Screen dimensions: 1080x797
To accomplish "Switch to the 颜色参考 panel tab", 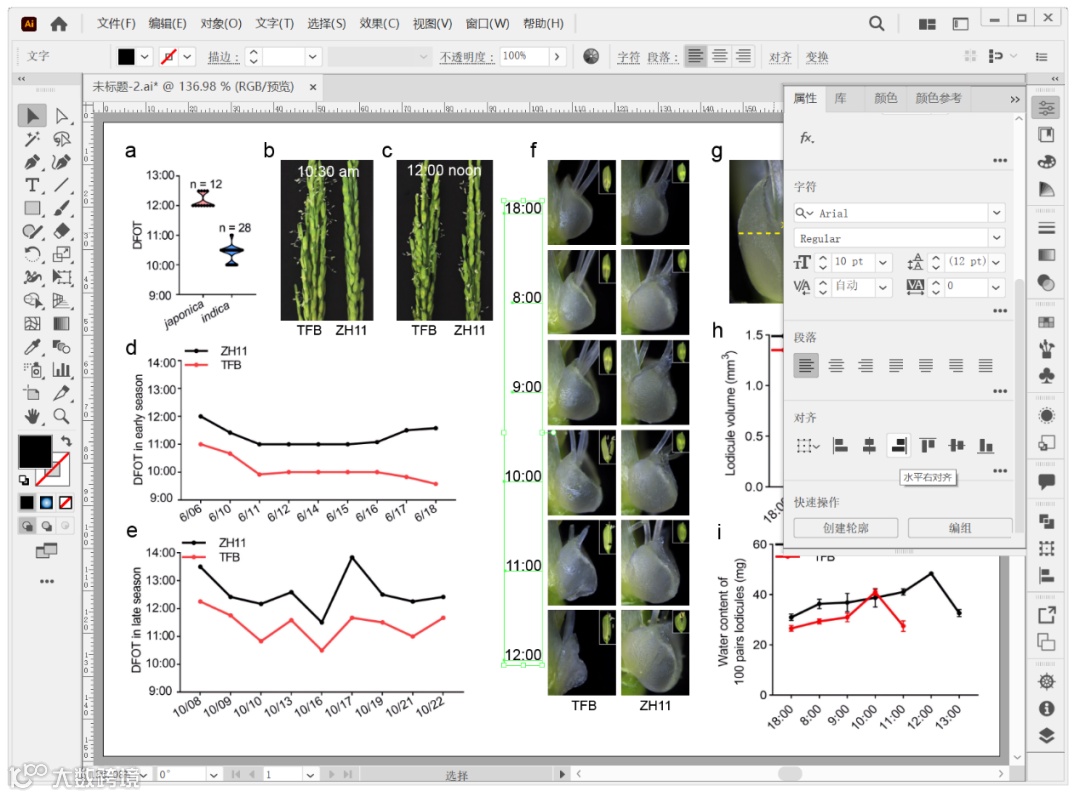I will tap(938, 99).
